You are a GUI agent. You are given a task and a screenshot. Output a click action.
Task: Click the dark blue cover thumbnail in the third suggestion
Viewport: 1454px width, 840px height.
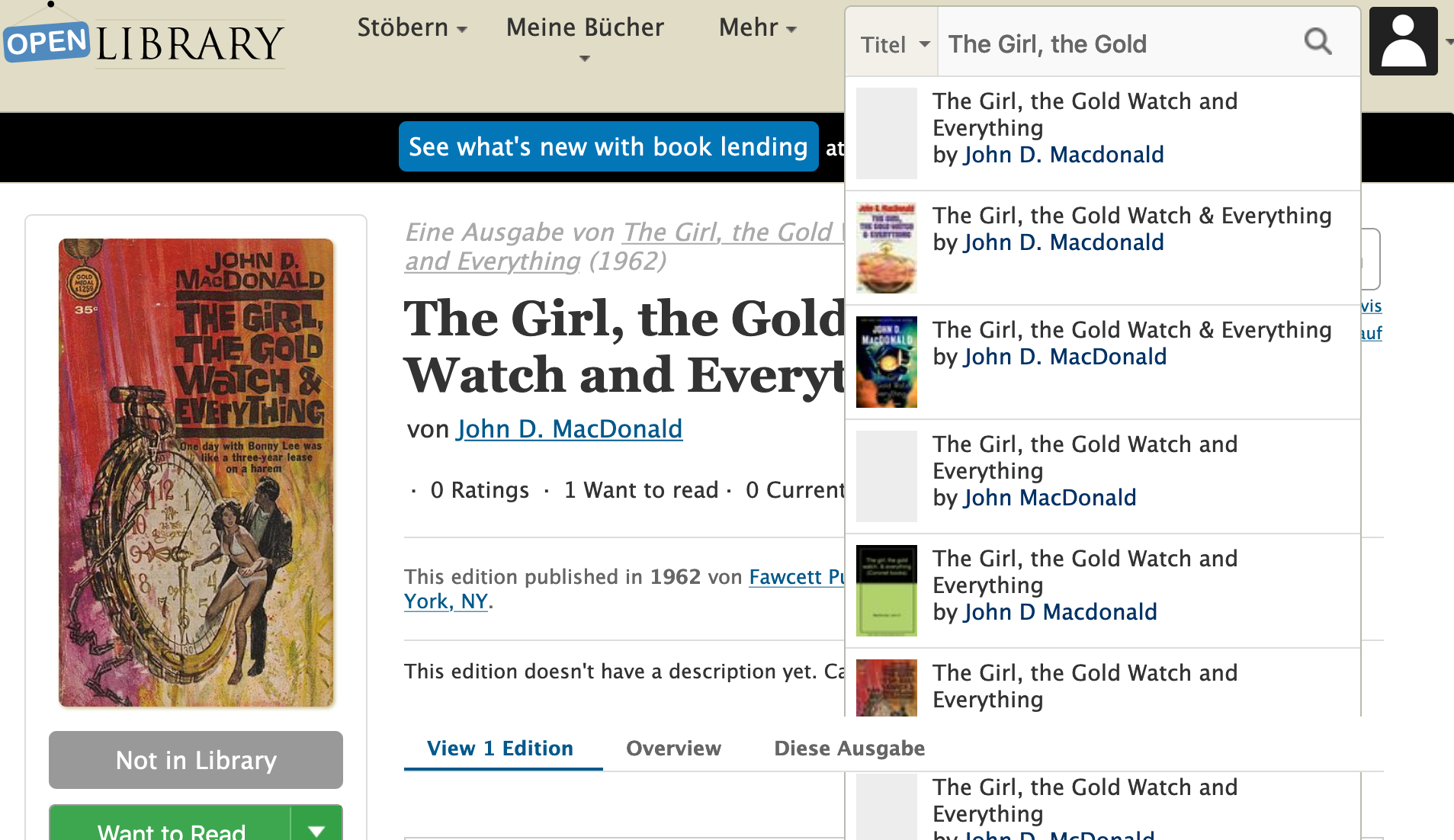click(887, 362)
